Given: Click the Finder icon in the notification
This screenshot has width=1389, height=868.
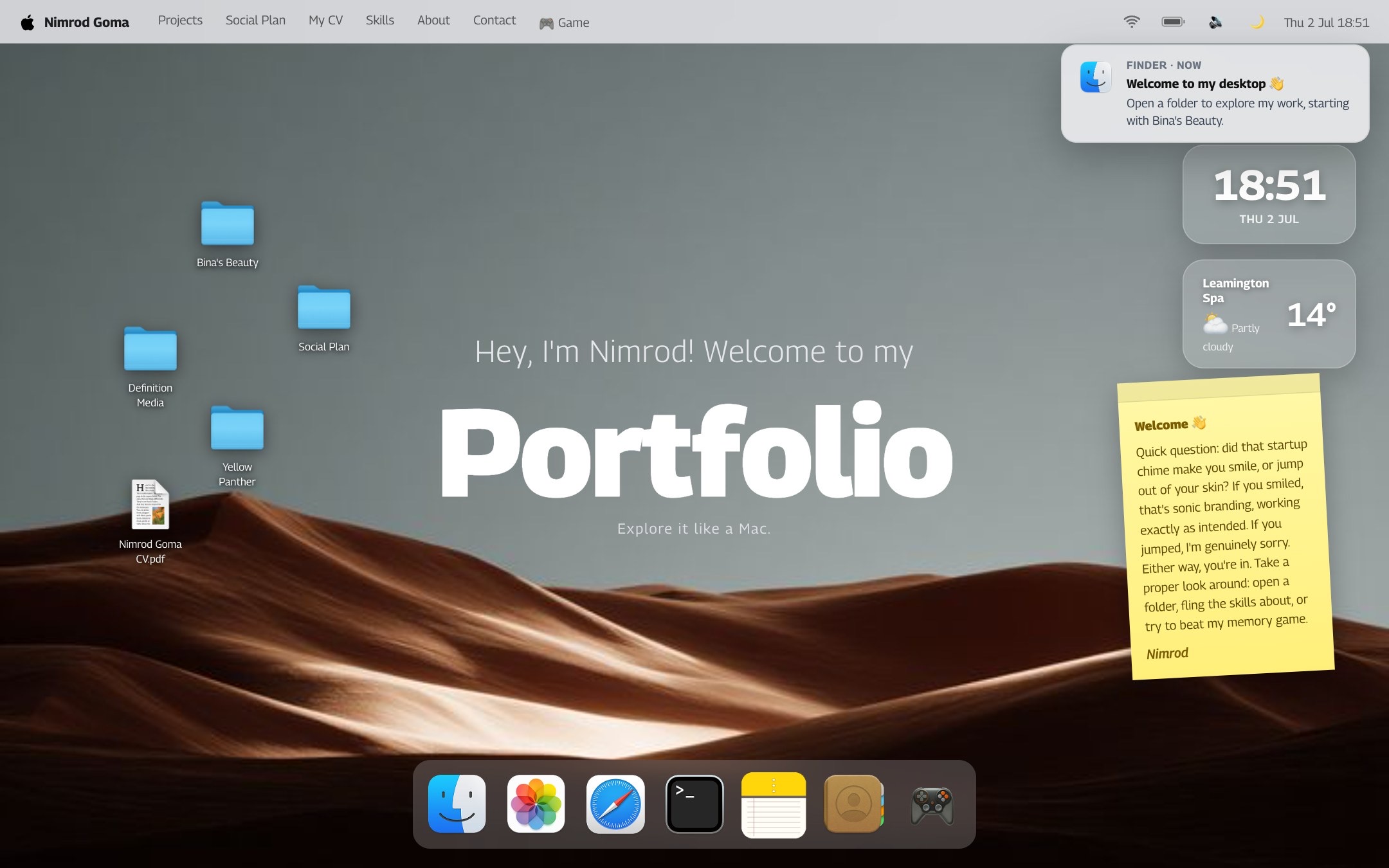Looking at the screenshot, I should [x=1096, y=77].
